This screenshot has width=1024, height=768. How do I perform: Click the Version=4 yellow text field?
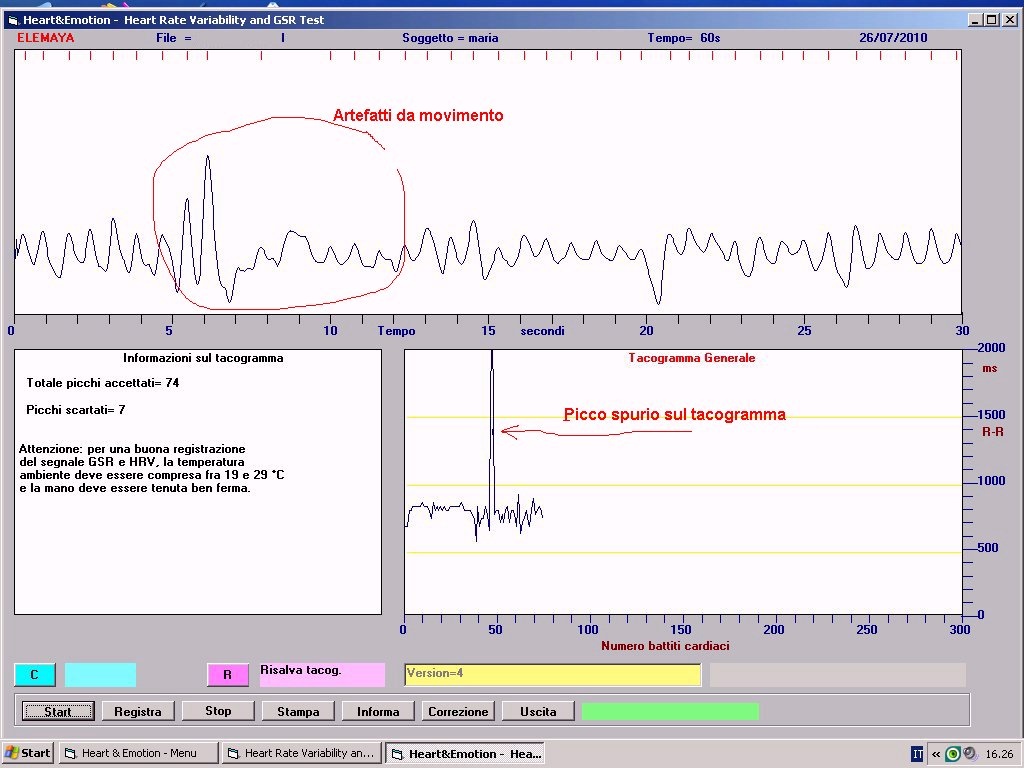coord(552,675)
